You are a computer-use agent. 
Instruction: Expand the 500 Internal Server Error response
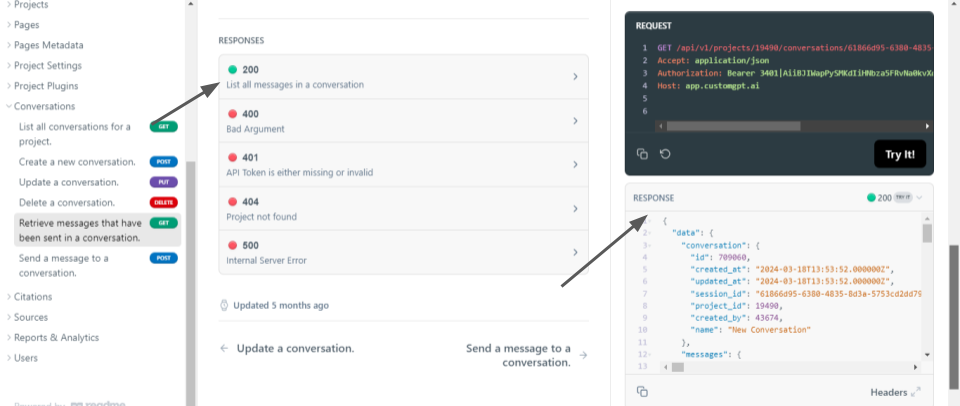(x=403, y=252)
